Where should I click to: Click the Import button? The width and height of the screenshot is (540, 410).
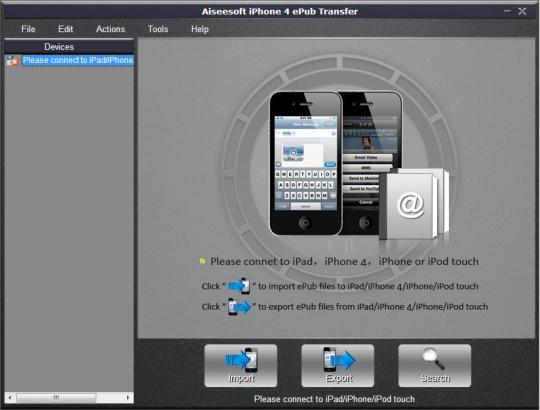241,366
